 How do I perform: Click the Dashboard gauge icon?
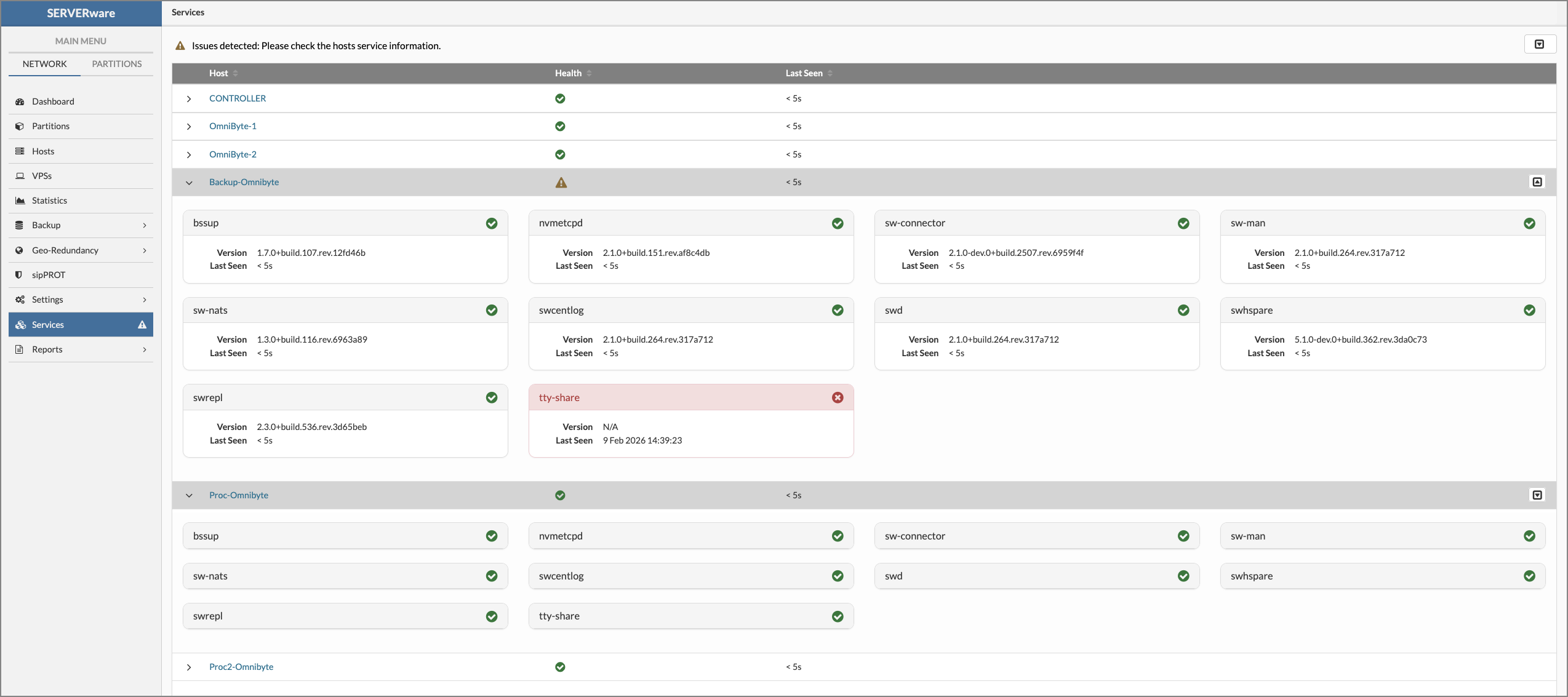click(20, 102)
